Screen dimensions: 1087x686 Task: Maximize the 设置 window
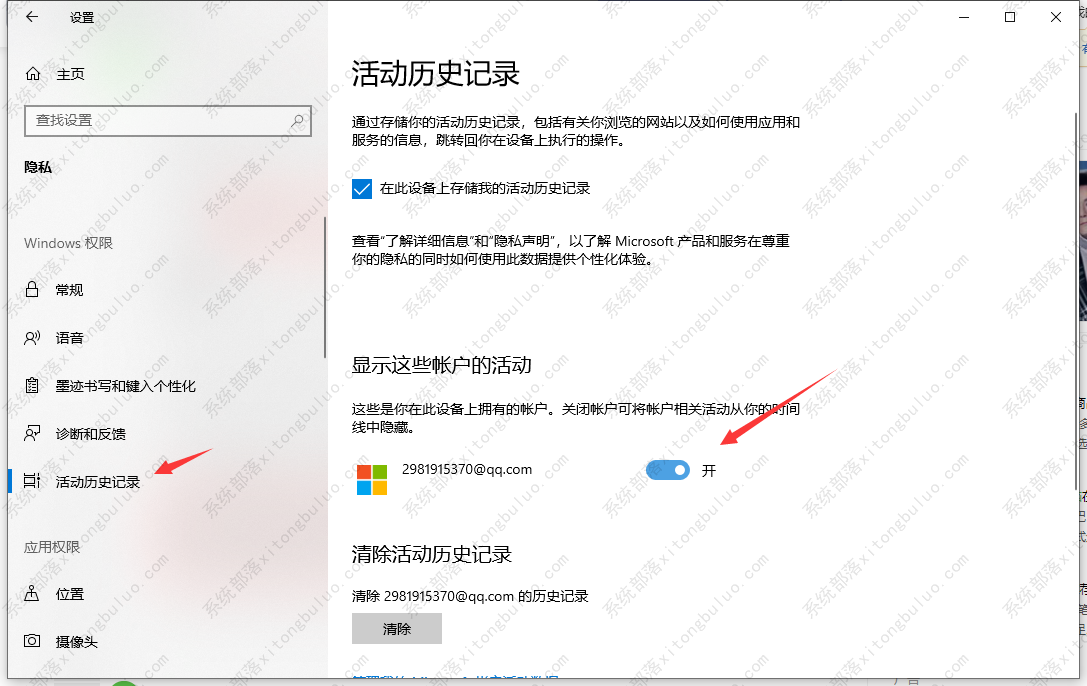coord(1010,17)
